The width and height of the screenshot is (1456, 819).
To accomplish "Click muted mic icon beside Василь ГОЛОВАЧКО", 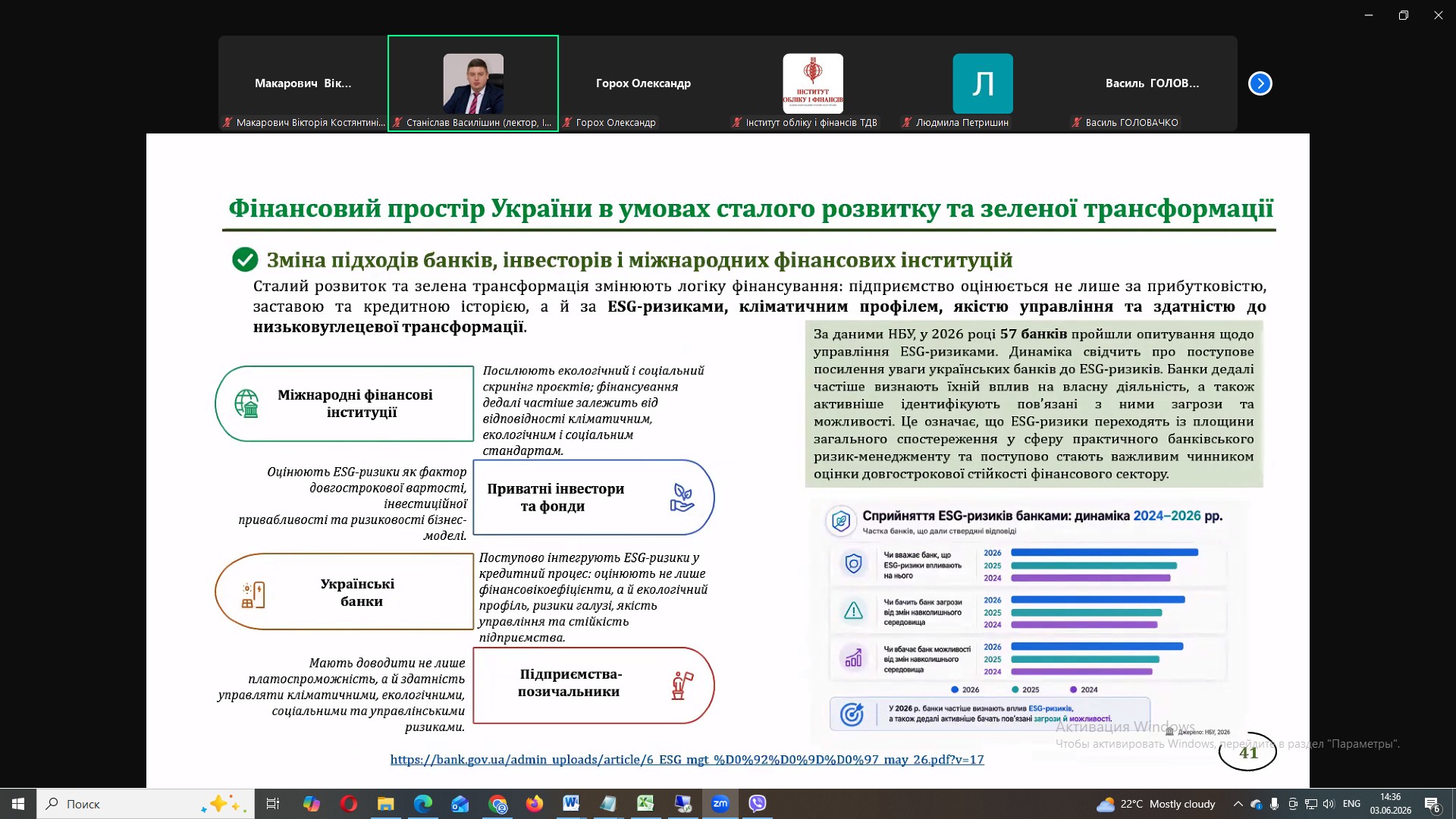I will (x=1076, y=122).
